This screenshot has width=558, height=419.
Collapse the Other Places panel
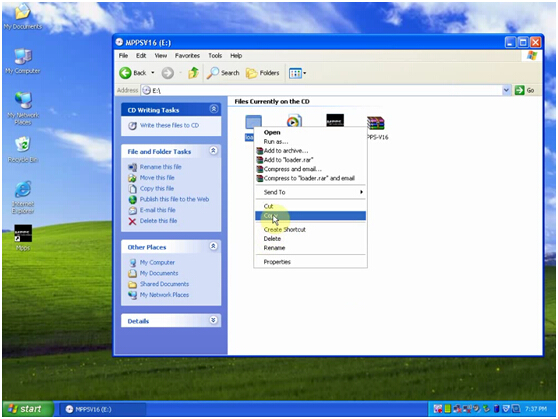(x=213, y=246)
